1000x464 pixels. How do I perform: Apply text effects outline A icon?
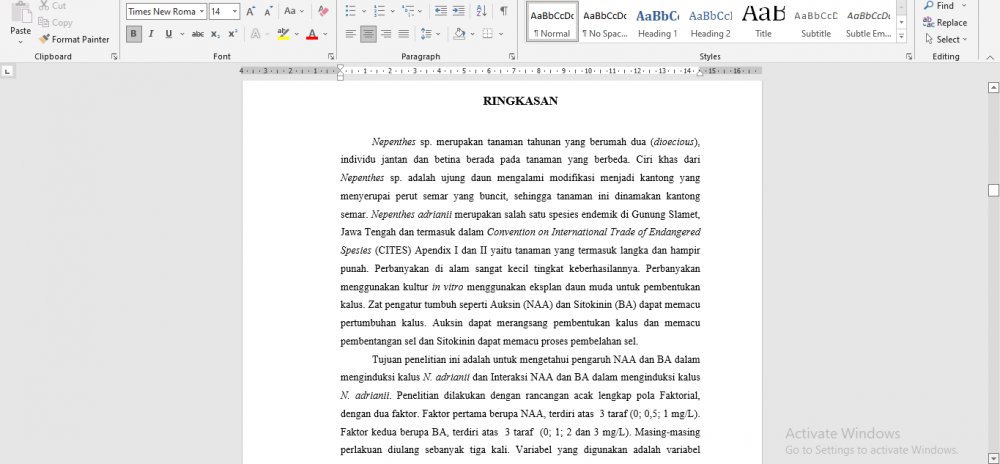pos(255,34)
